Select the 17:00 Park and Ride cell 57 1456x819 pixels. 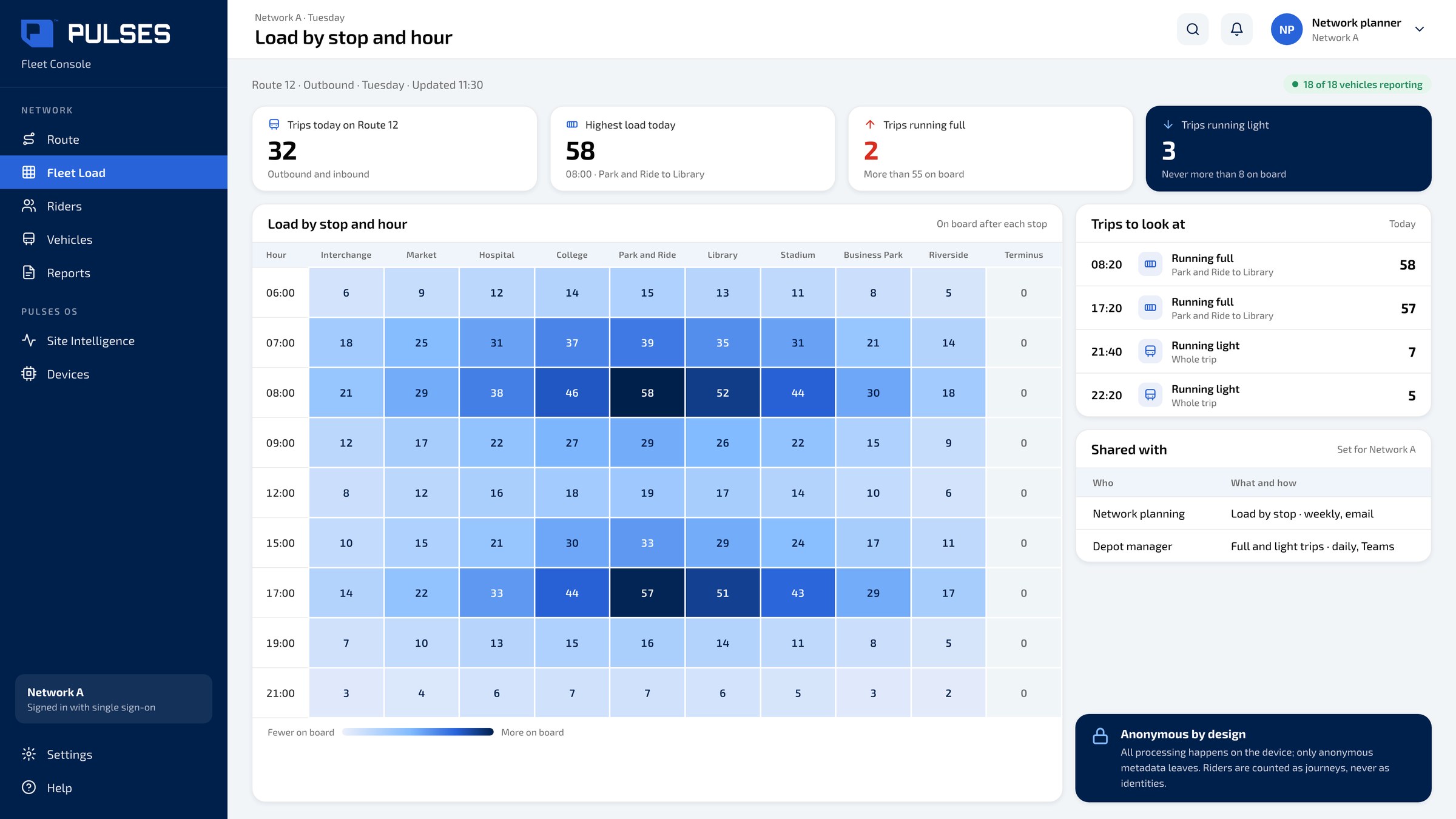click(647, 593)
